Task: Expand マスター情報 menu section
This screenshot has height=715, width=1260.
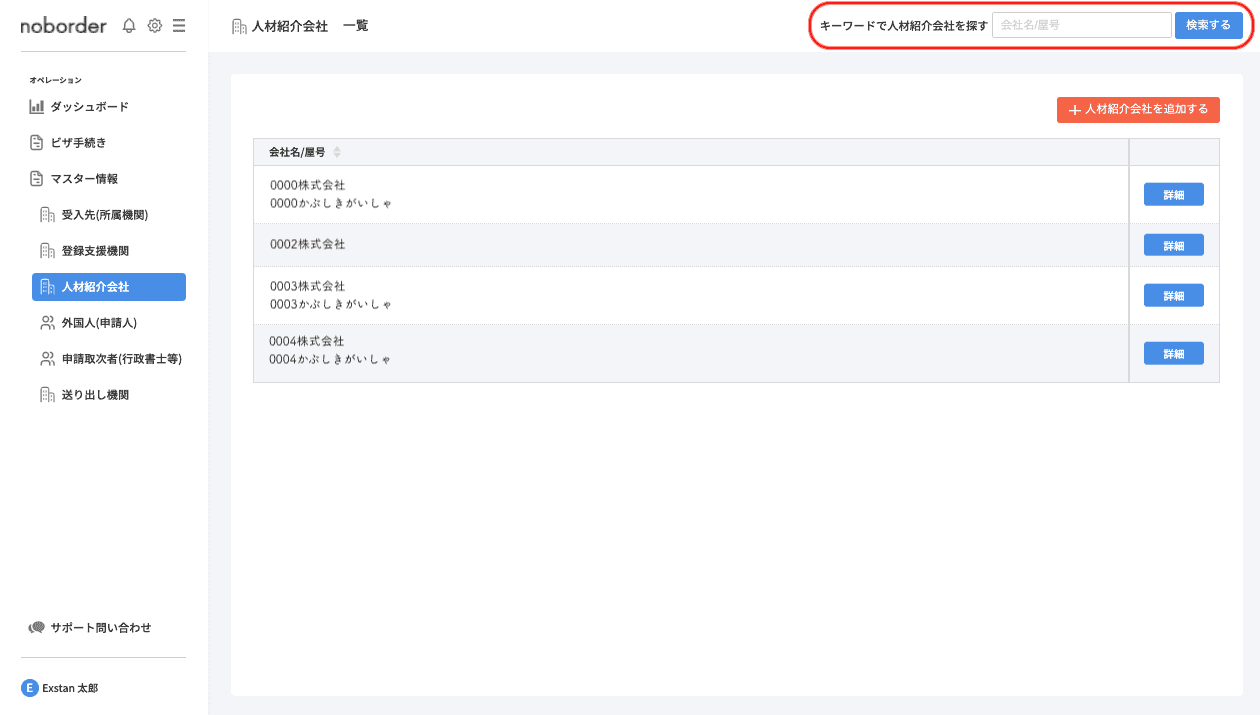Action: click(x=84, y=179)
